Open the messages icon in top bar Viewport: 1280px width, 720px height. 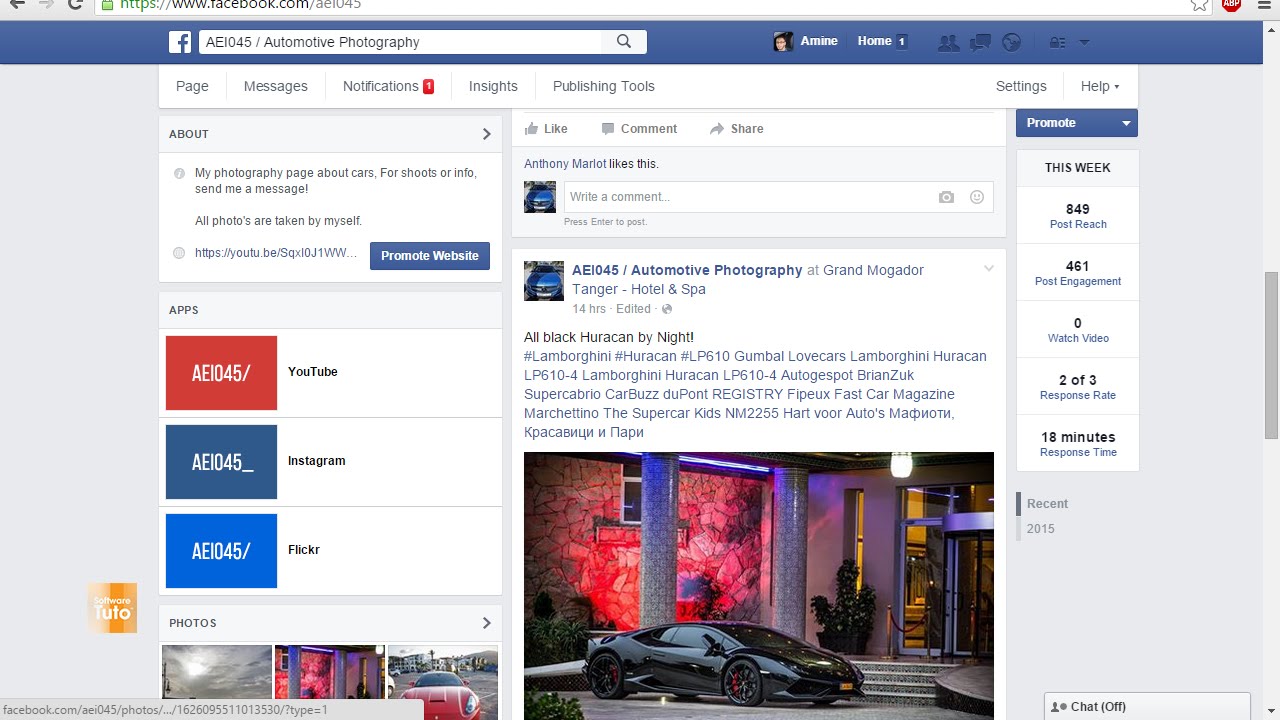click(x=980, y=42)
